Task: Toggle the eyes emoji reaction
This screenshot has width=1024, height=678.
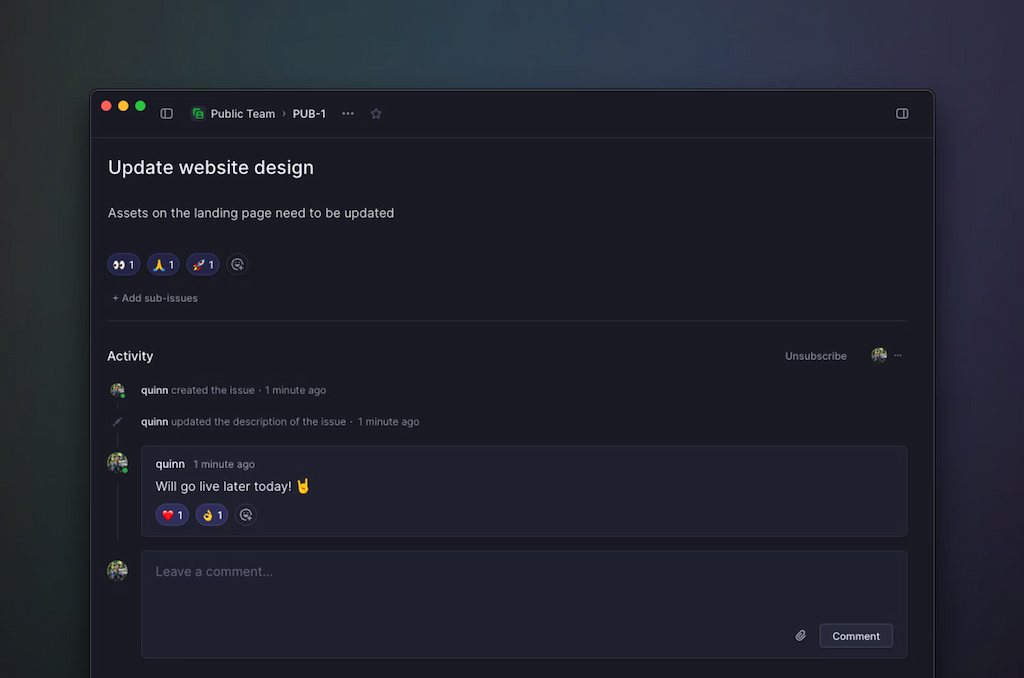Action: point(124,265)
